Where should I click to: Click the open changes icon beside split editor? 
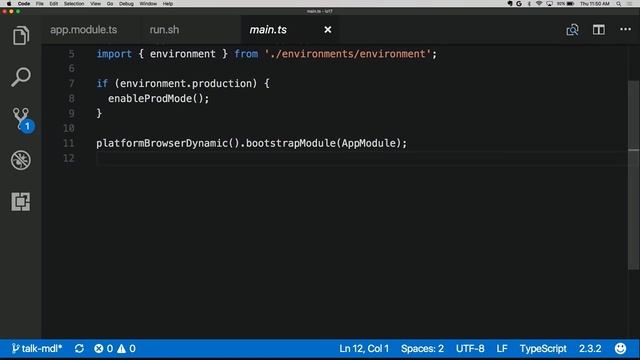[x=572, y=30]
